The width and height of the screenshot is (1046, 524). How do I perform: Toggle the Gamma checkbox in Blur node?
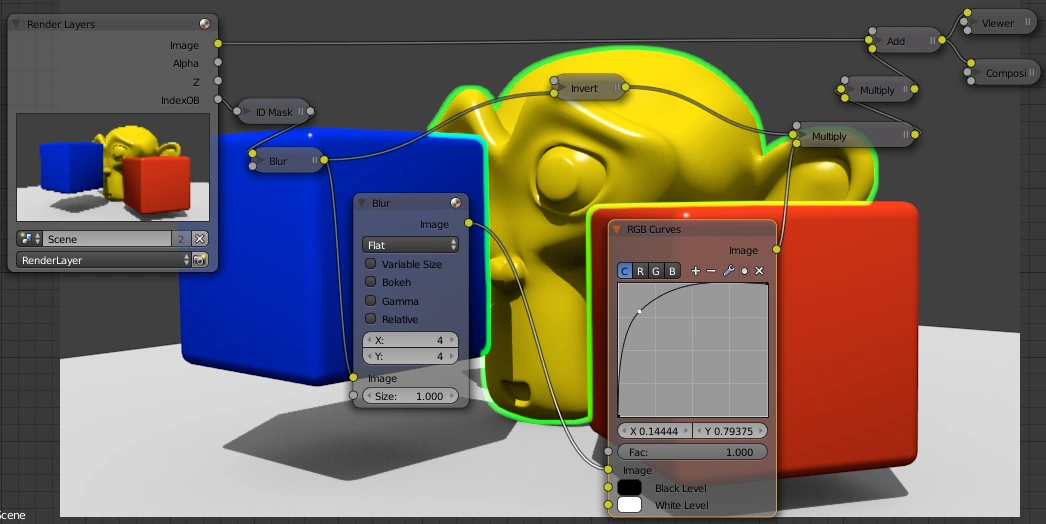click(371, 301)
